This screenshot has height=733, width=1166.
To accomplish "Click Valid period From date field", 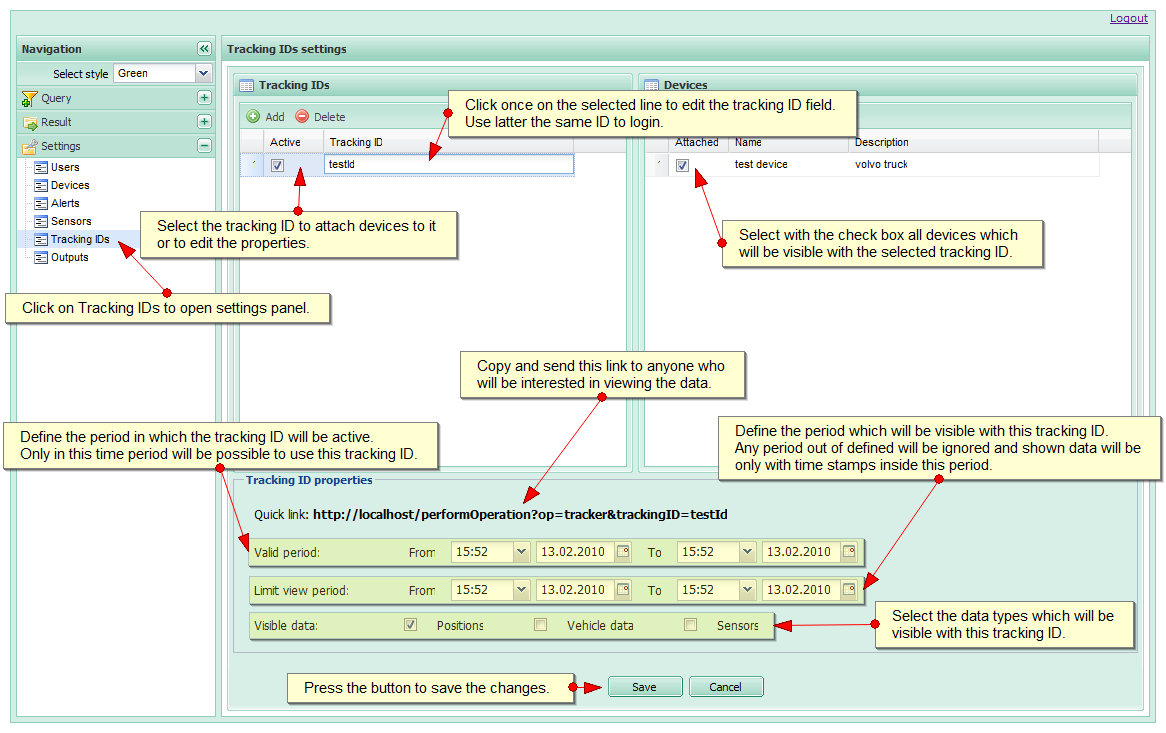I will click(x=575, y=552).
